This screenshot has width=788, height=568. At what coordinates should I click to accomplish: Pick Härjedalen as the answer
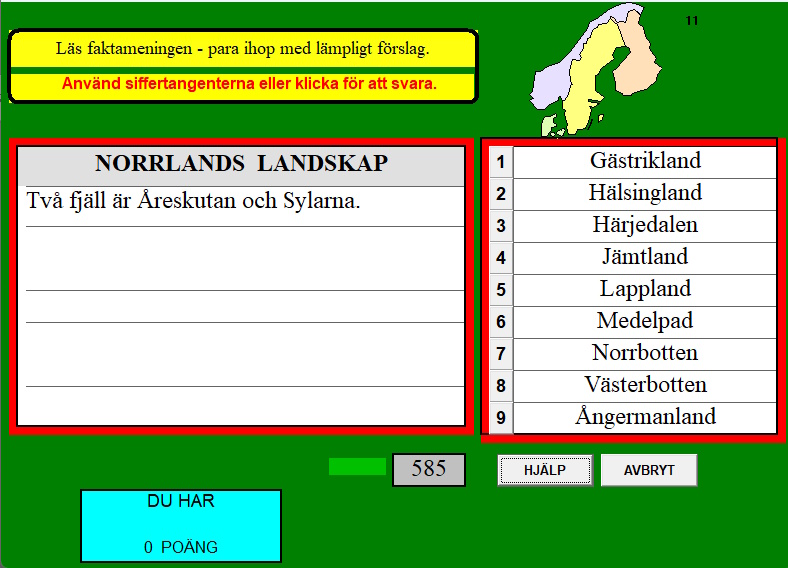tap(645, 225)
